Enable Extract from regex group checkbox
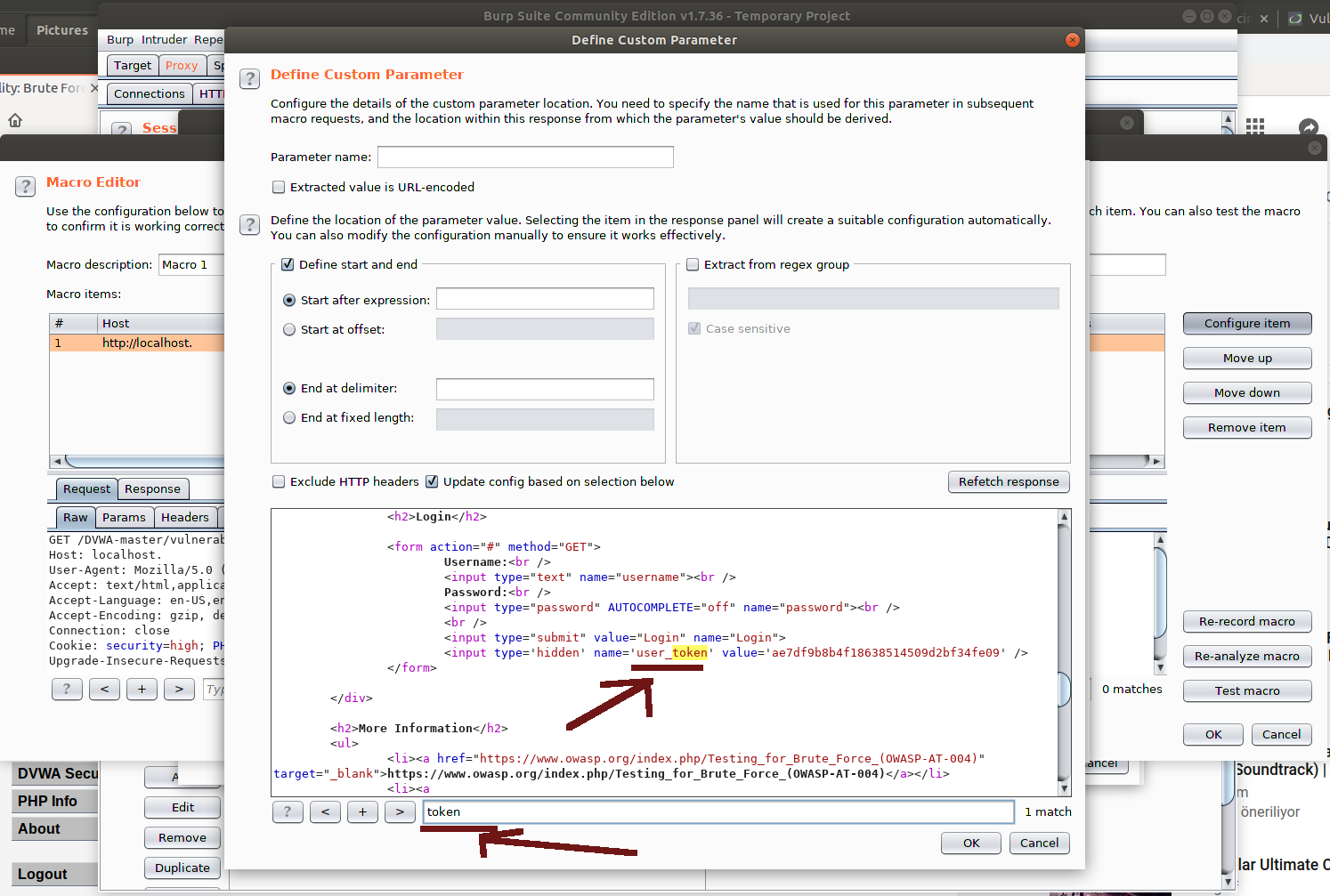The height and width of the screenshot is (896, 1330). [x=693, y=264]
